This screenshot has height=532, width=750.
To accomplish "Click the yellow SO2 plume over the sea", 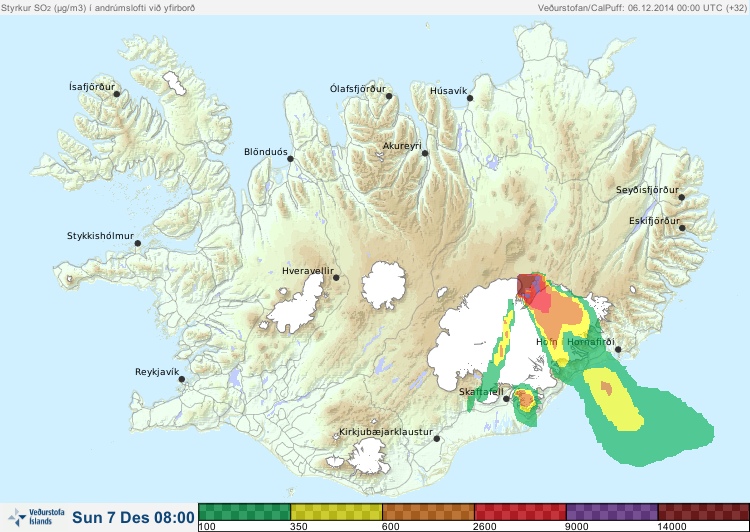I will click(x=615, y=399).
